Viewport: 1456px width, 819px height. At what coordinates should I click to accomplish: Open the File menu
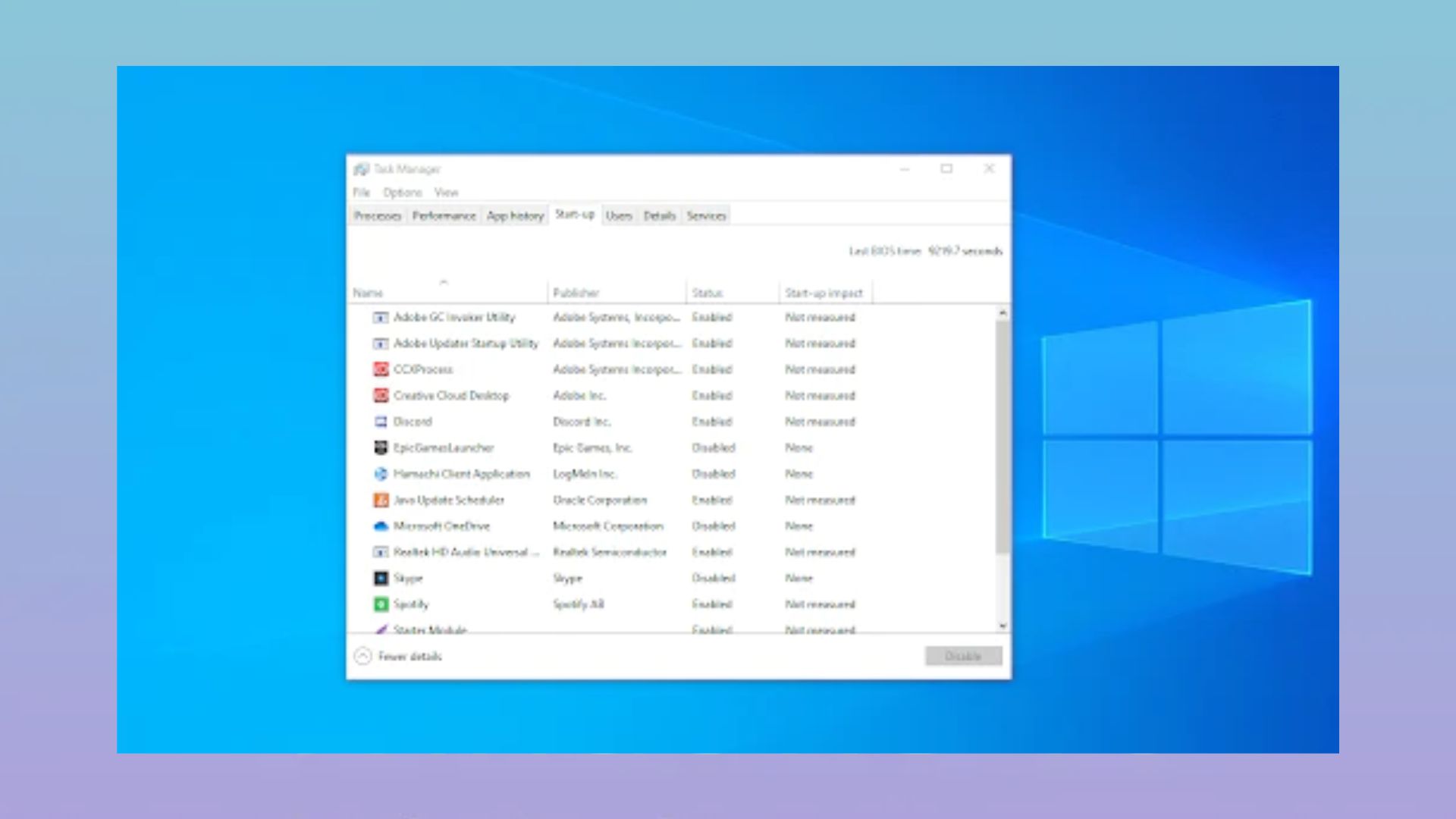(x=362, y=193)
